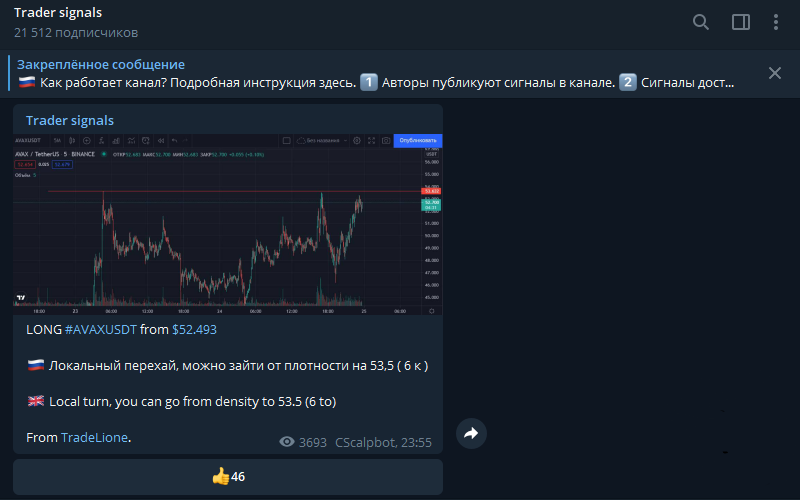Open the AVAXUSDT chart image preview

(228, 224)
